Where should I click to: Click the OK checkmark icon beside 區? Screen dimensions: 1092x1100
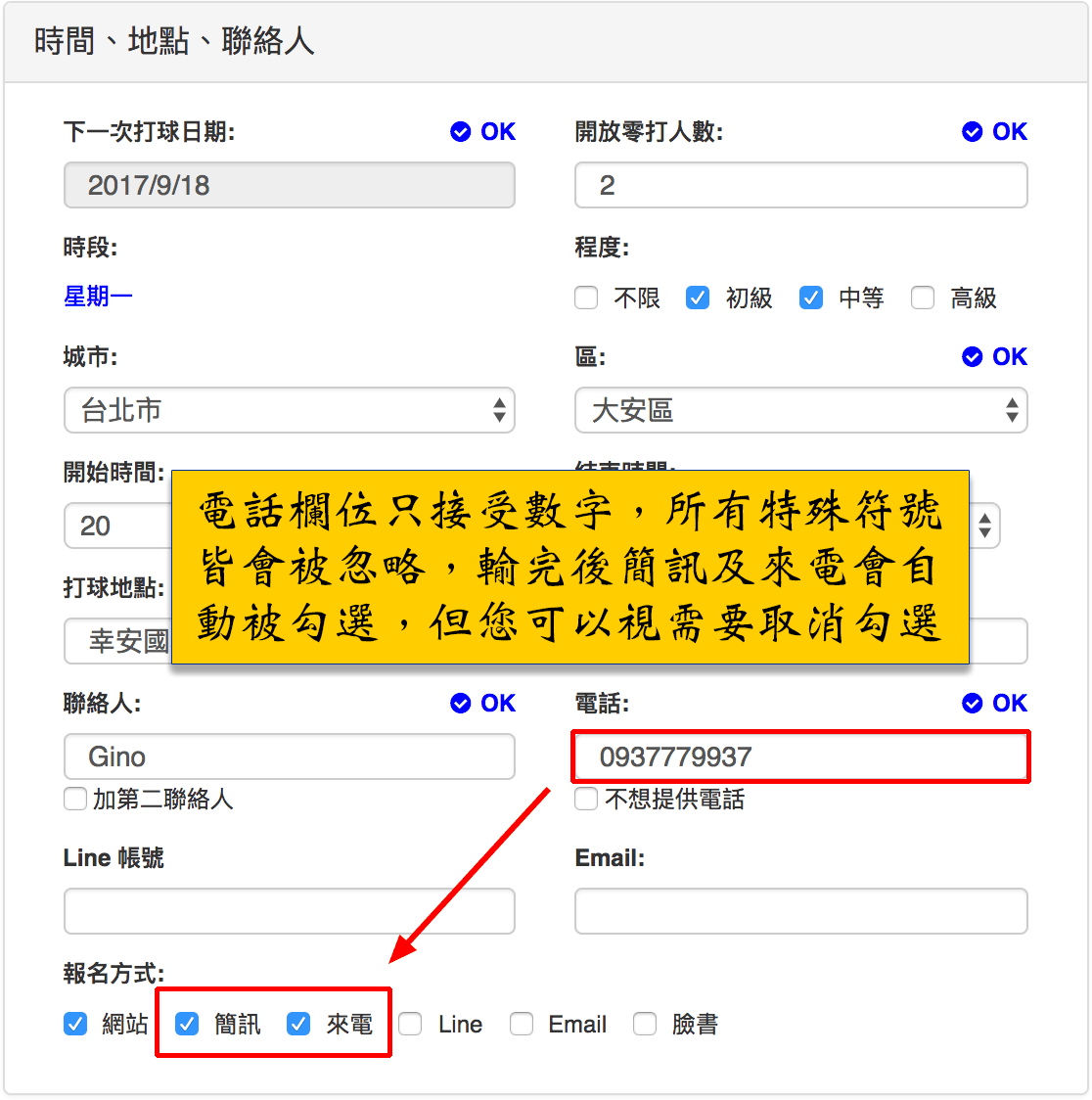pyautogui.click(x=972, y=357)
